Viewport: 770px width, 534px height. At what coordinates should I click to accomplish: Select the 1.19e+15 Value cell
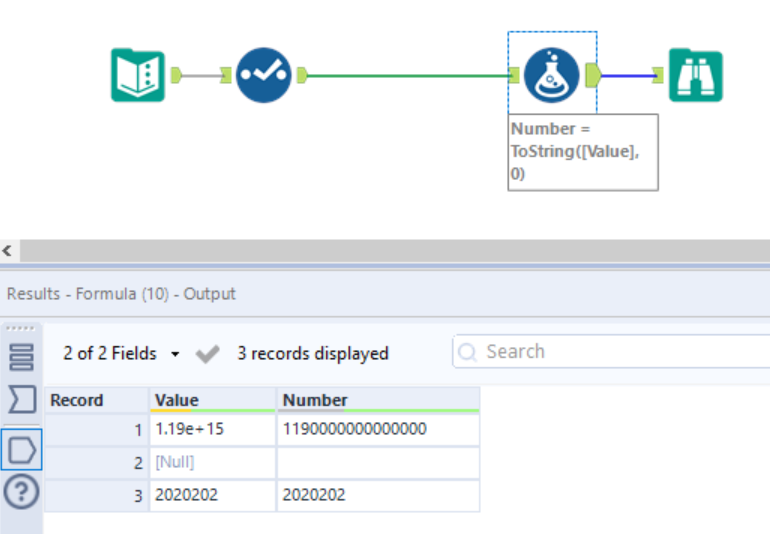click(212, 429)
